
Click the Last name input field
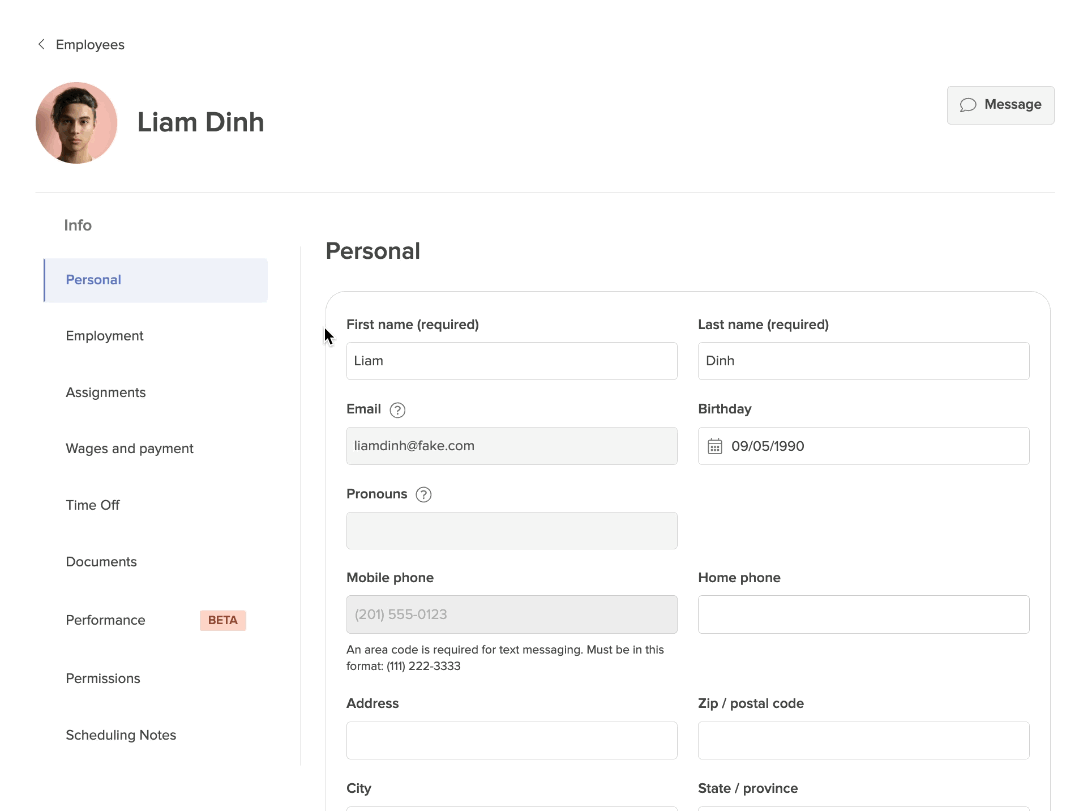tap(863, 361)
